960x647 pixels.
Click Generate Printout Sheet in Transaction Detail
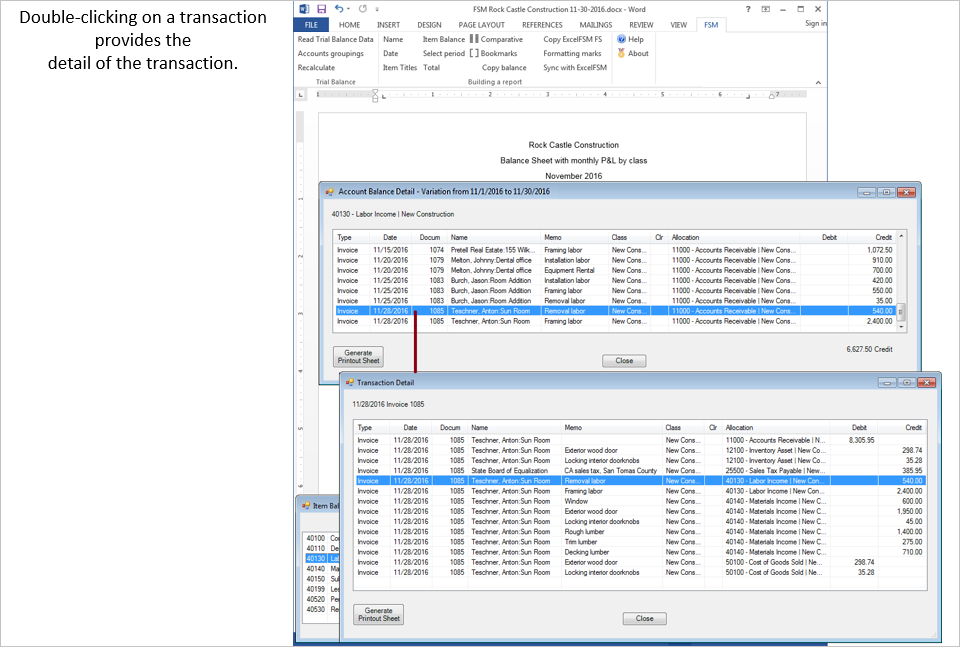pos(378,615)
